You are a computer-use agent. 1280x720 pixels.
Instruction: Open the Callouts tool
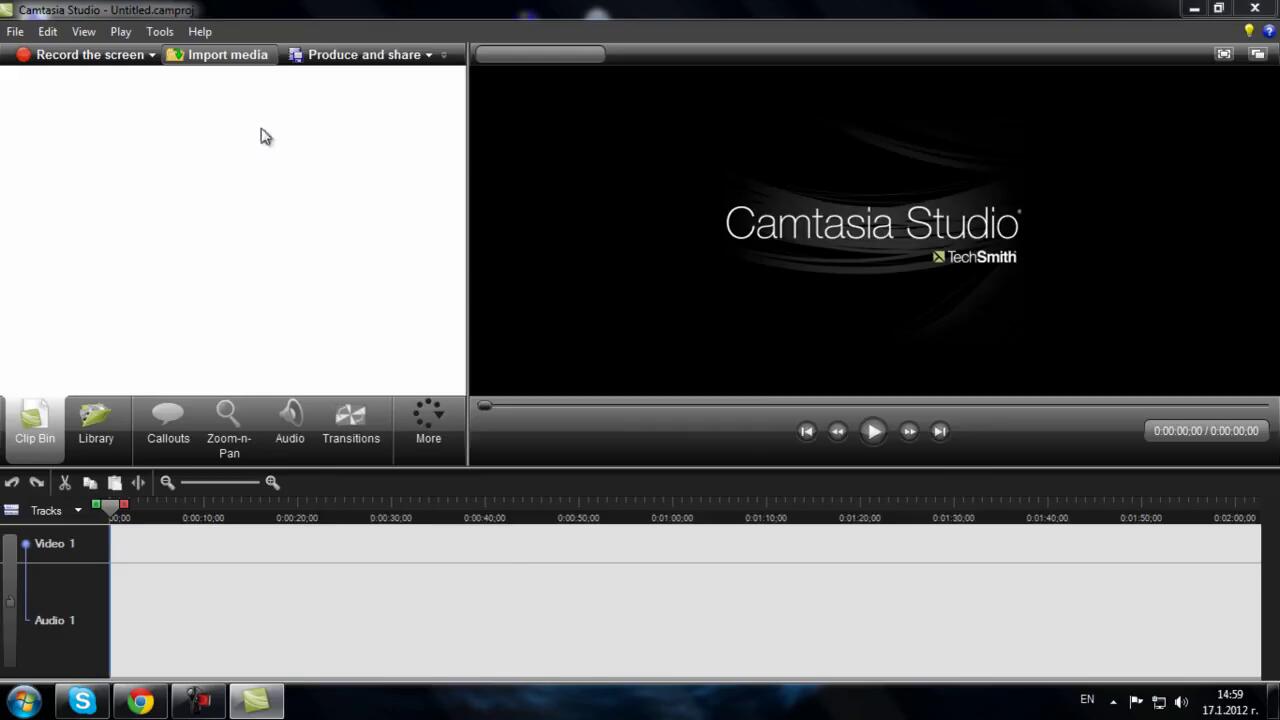(x=168, y=424)
